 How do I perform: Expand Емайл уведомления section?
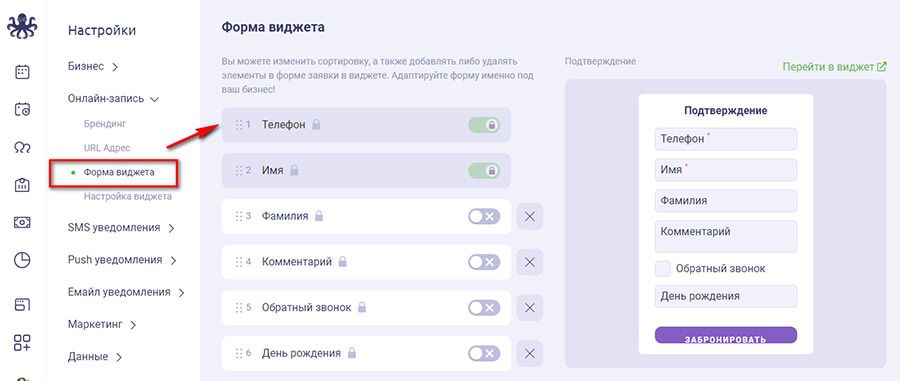point(126,292)
